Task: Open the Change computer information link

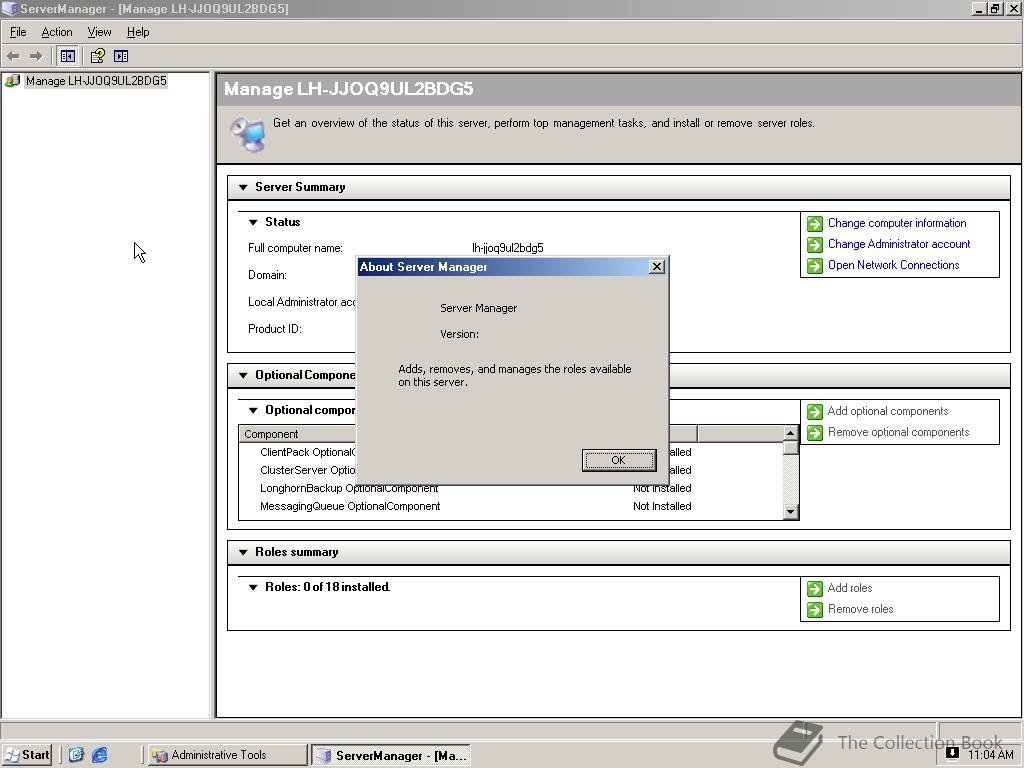Action: (897, 223)
